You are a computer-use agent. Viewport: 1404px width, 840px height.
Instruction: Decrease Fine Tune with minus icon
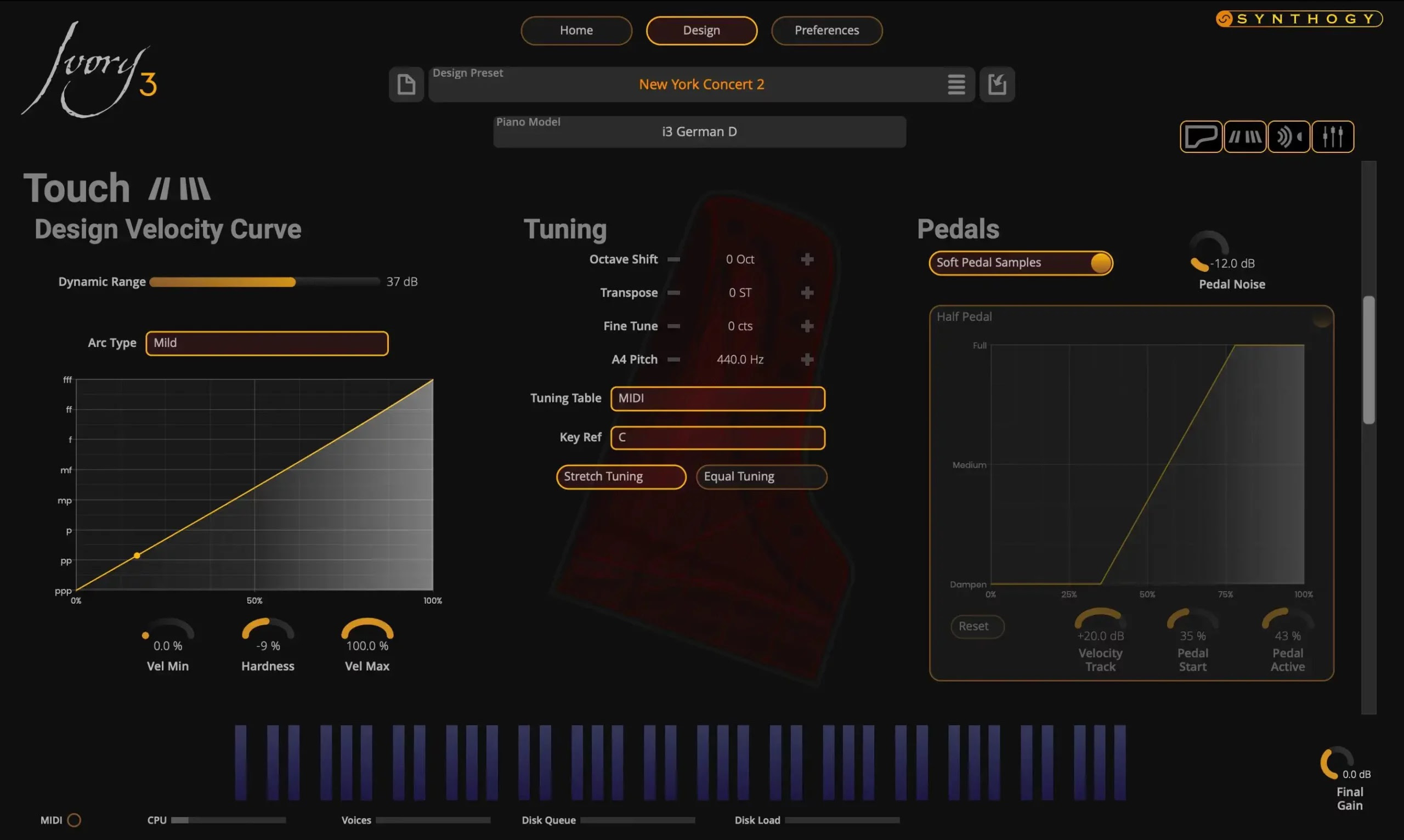tap(673, 326)
